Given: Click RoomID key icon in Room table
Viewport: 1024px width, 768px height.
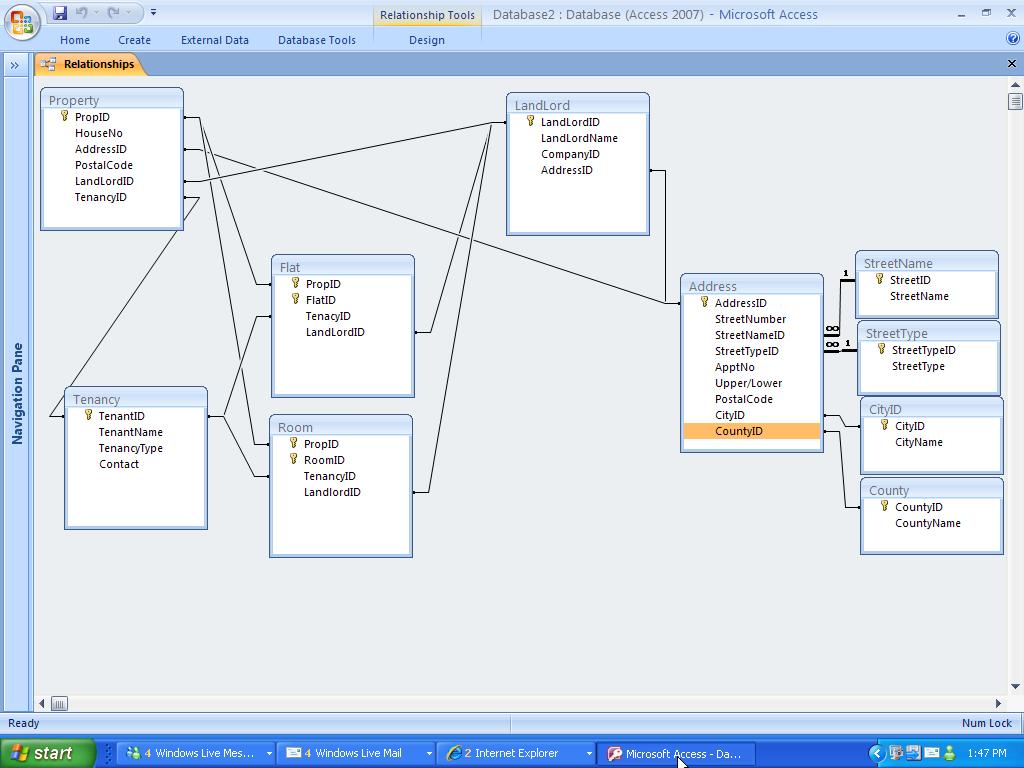Looking at the screenshot, I should click(293, 459).
